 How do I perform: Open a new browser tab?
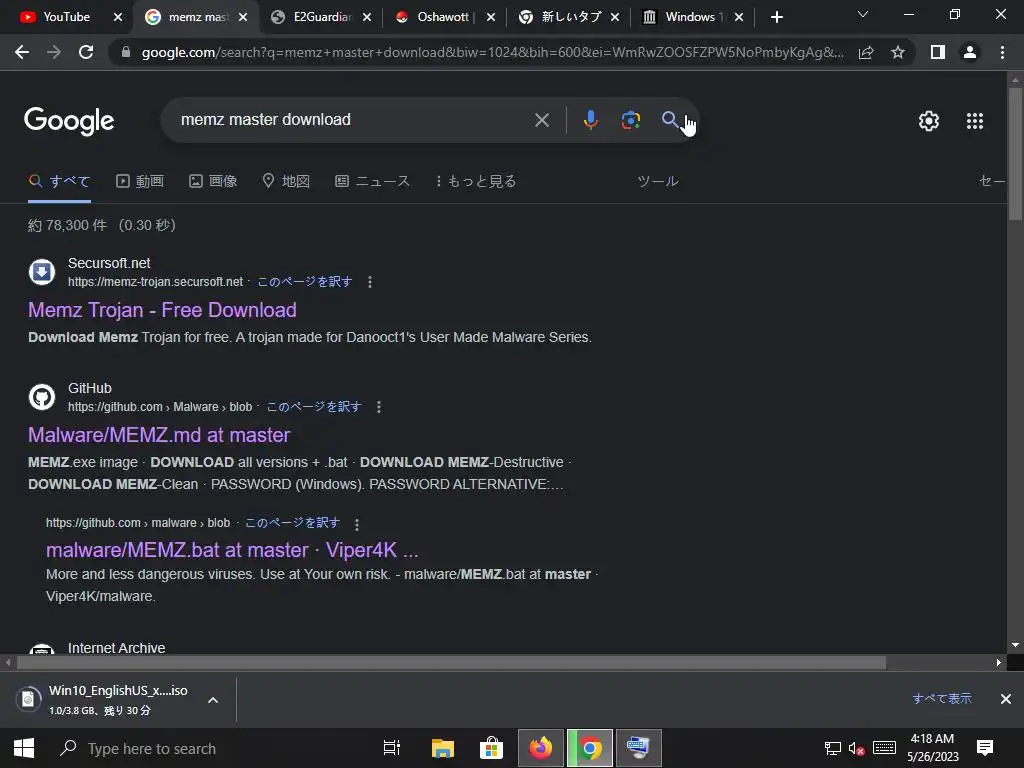point(776,17)
